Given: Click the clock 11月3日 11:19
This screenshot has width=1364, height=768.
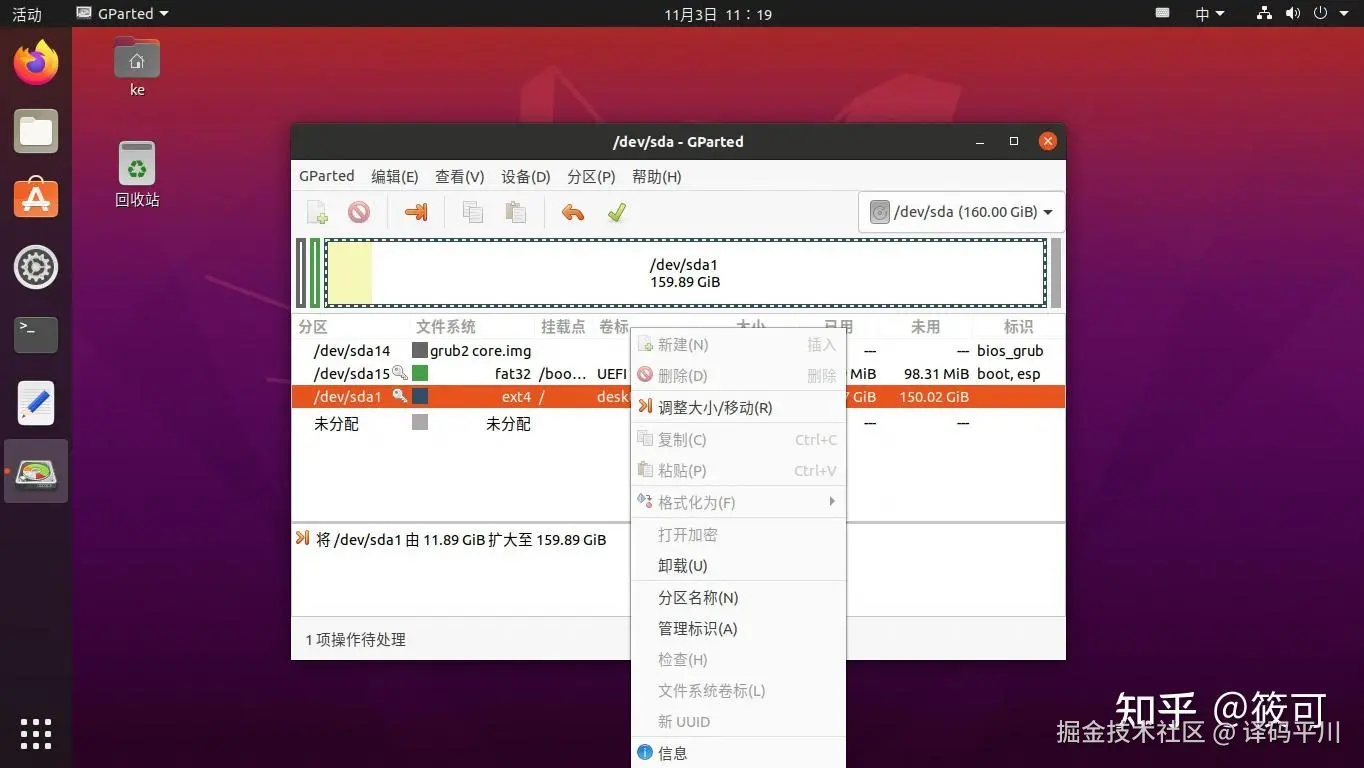Looking at the screenshot, I should pyautogui.click(x=718, y=14).
